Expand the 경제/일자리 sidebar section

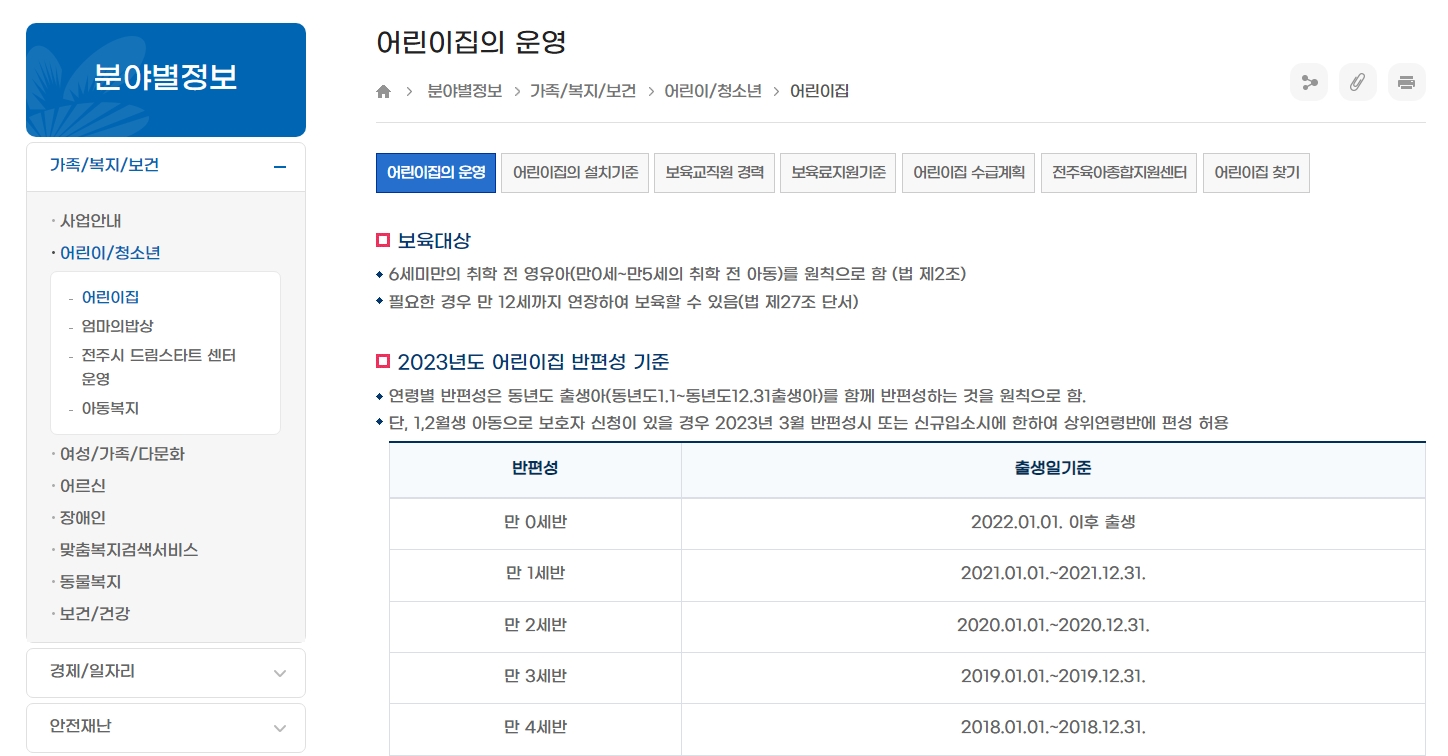tap(165, 672)
